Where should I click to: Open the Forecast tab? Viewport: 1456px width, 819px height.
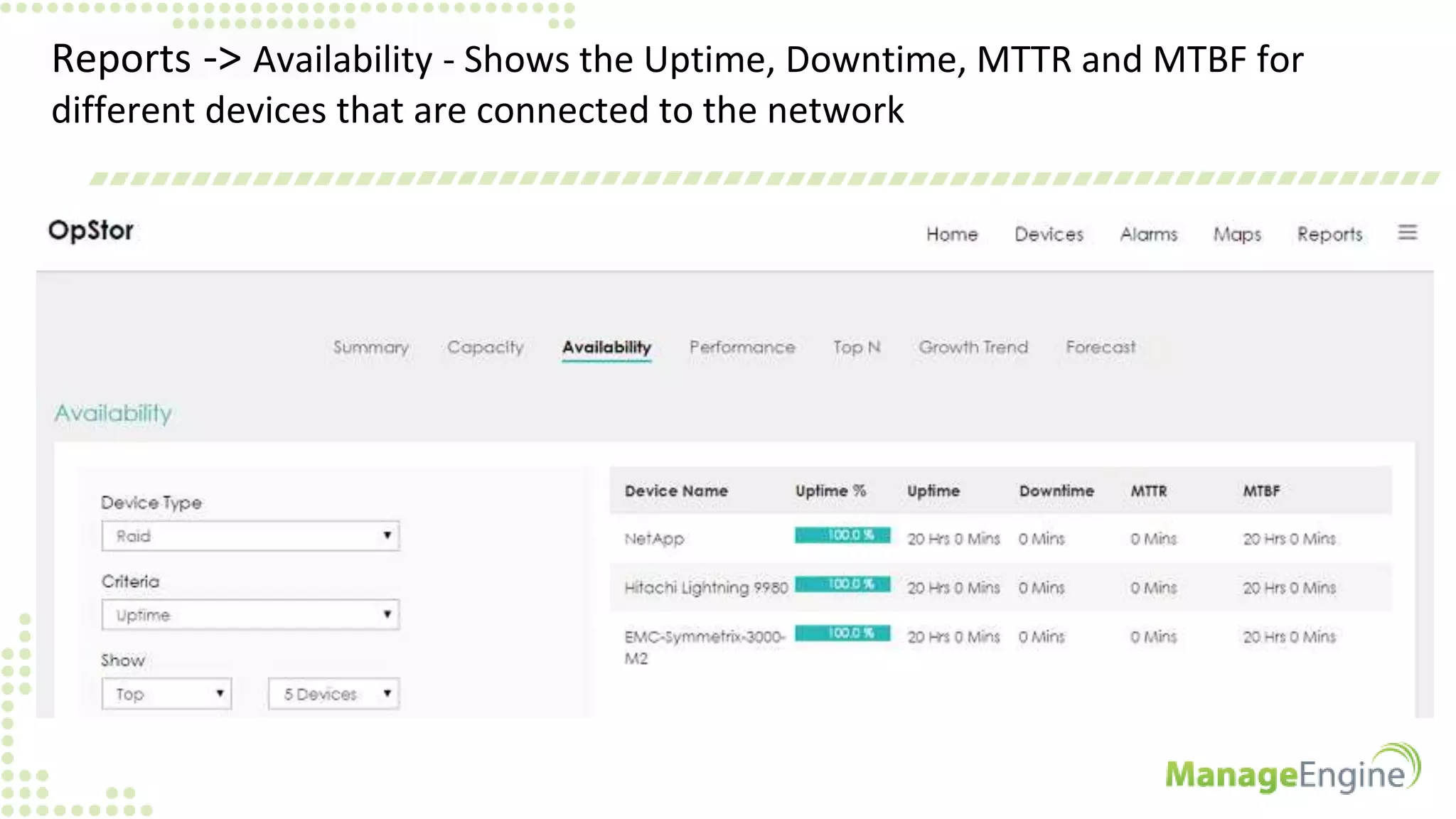(x=1101, y=347)
